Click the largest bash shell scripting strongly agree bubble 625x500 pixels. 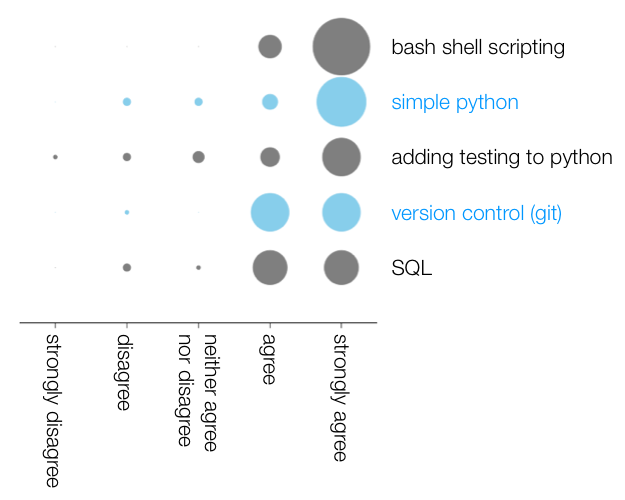pos(341,47)
